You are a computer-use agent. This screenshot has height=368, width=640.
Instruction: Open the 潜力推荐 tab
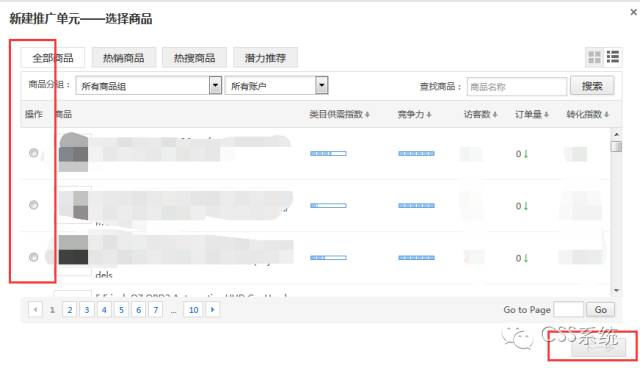265,58
